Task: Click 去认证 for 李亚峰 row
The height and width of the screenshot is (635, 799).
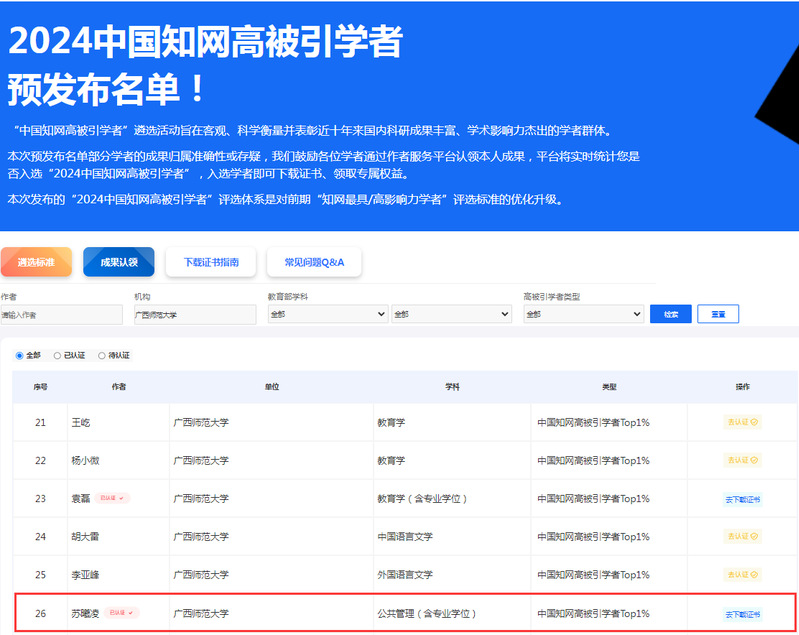Action: click(x=742, y=574)
